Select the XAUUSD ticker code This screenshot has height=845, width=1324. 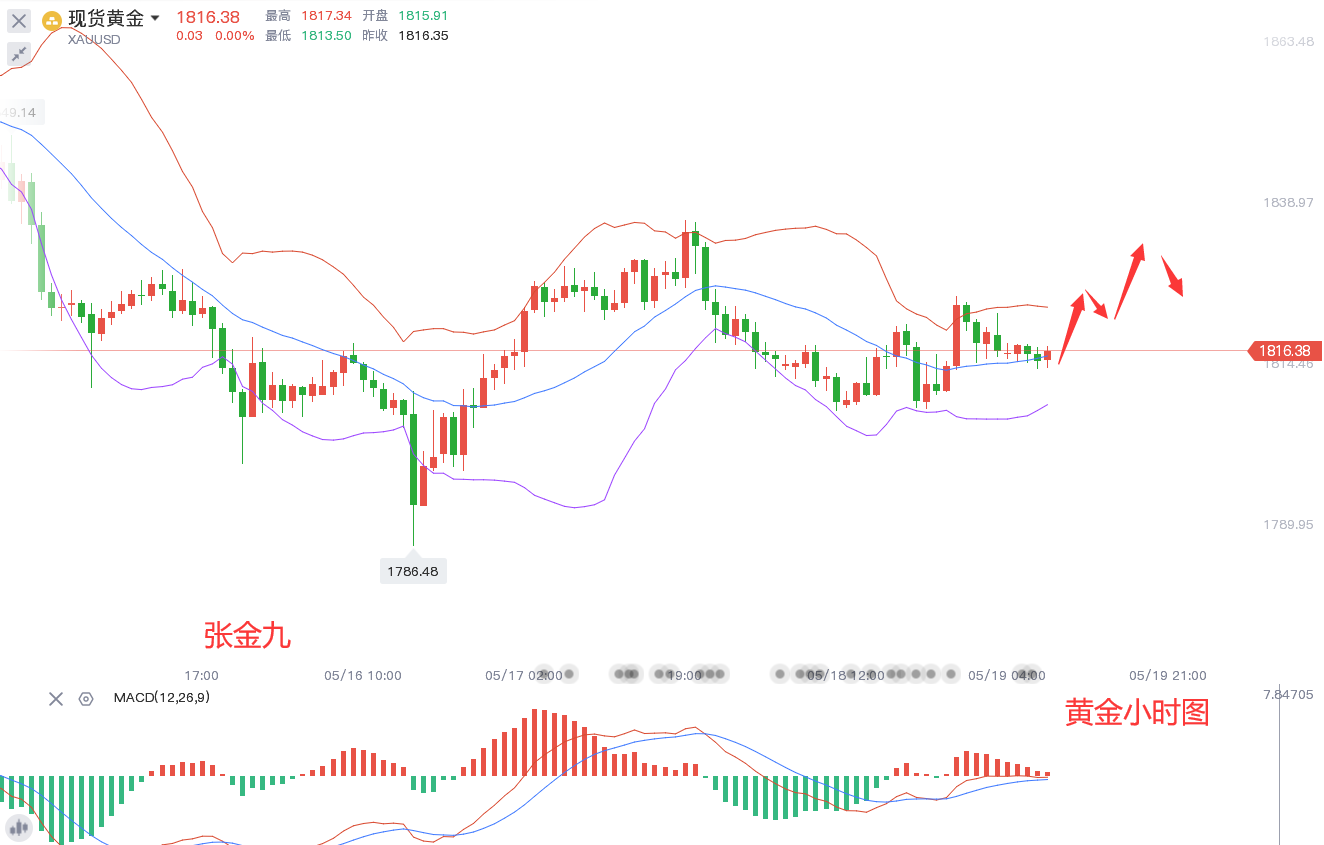(94, 39)
